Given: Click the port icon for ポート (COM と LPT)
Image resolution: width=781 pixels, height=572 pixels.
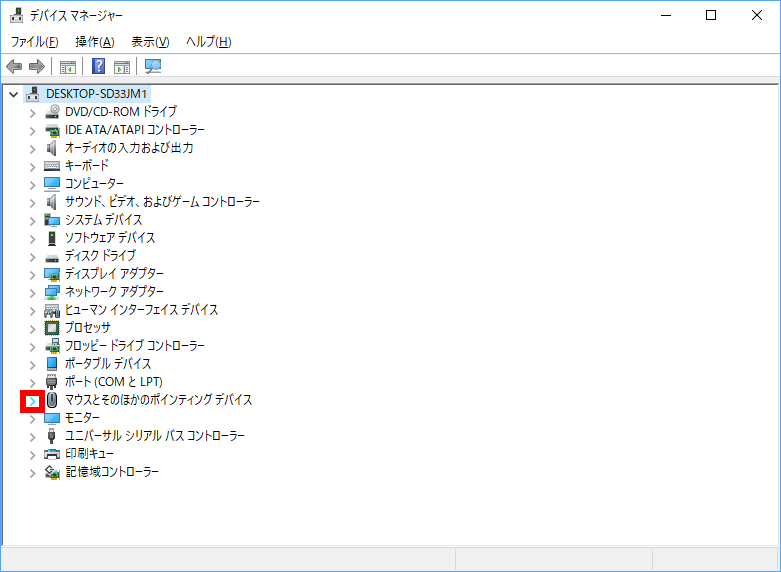Looking at the screenshot, I should [x=52, y=382].
